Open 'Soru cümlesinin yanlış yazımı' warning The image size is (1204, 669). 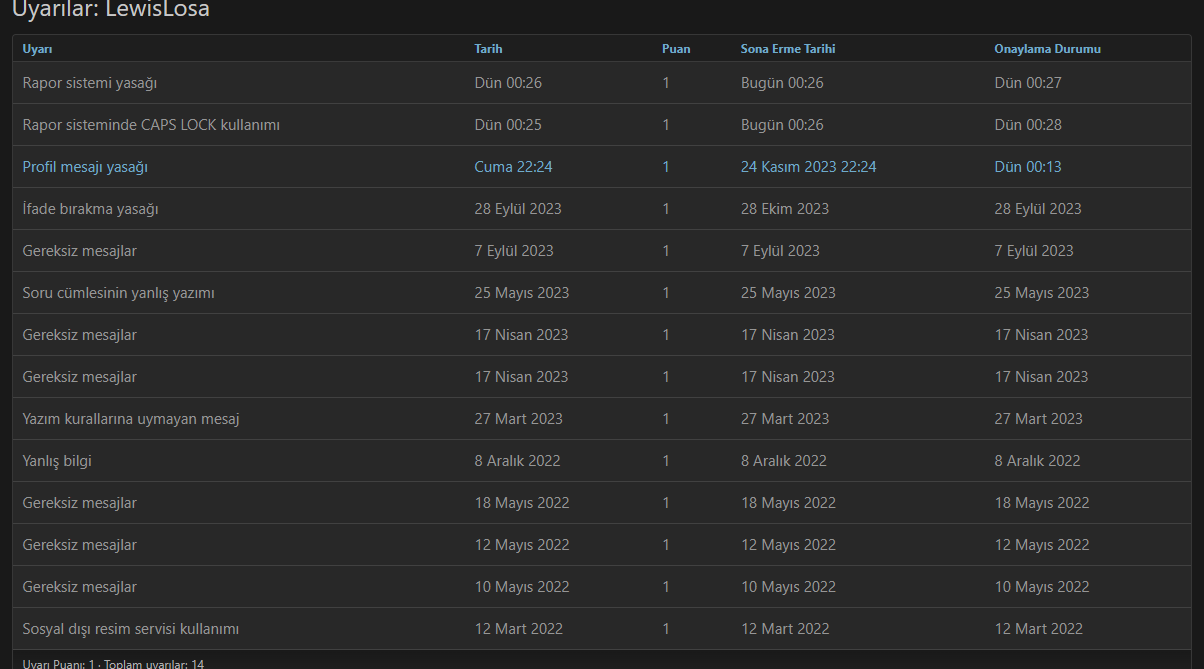[x=119, y=293]
